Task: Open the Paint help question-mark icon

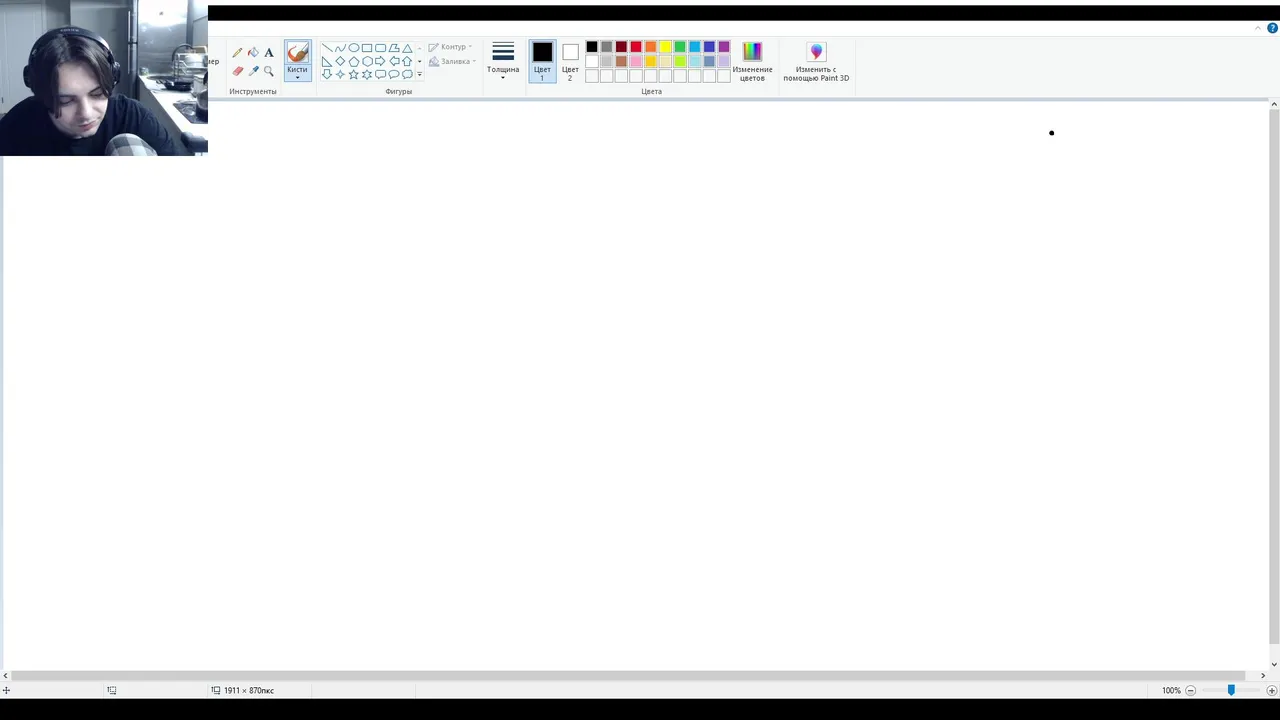Action: [1272, 28]
